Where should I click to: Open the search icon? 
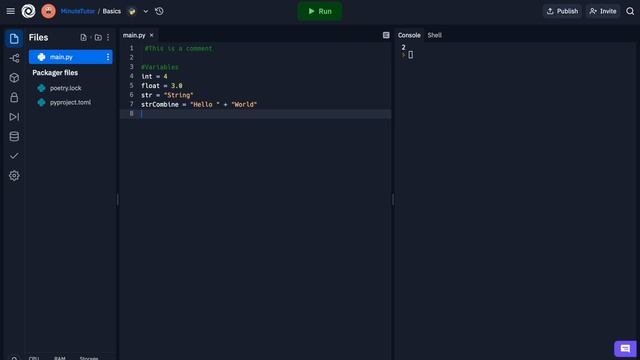(x=630, y=11)
